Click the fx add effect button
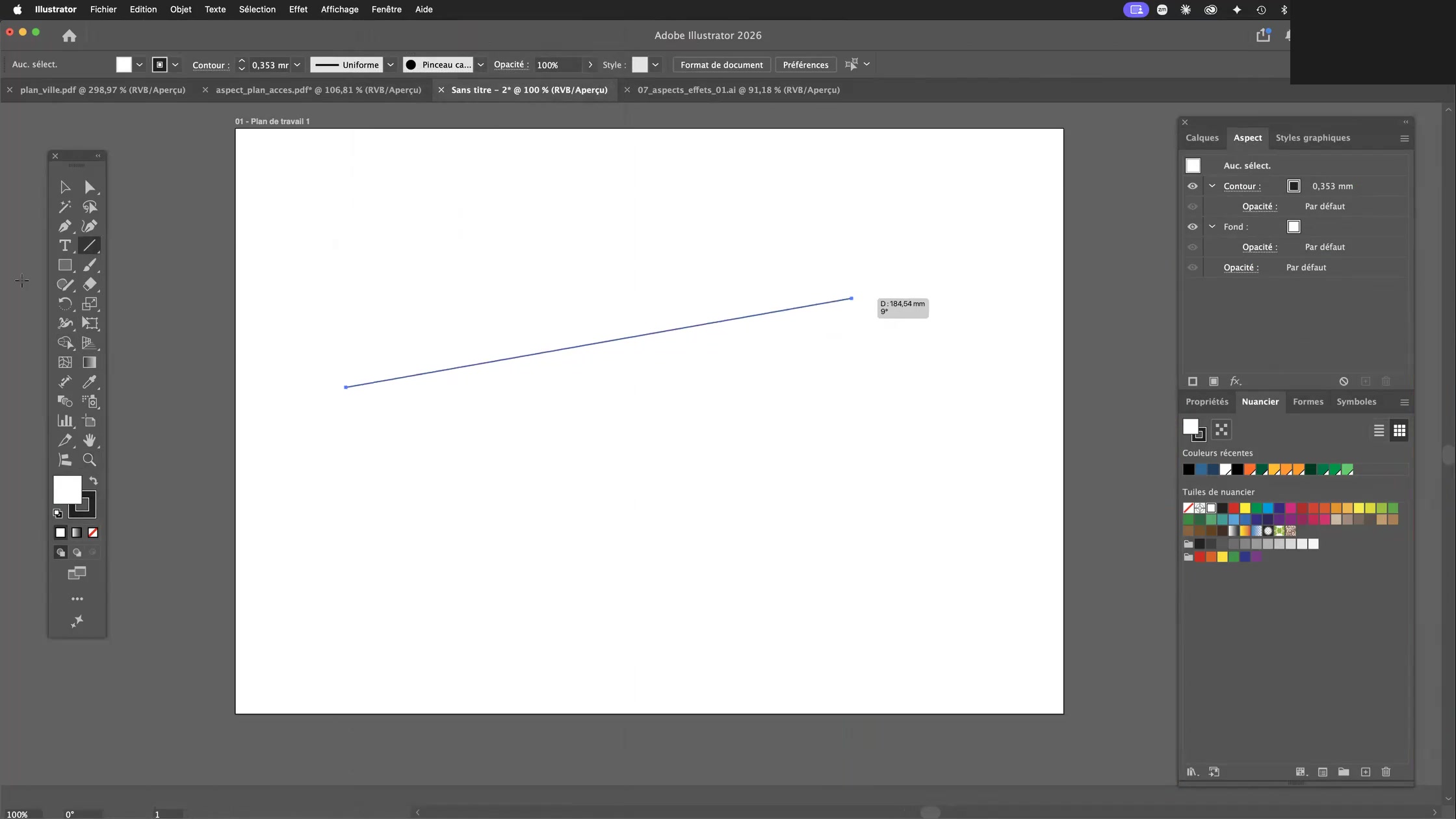This screenshot has width=1456, height=819. click(1236, 382)
